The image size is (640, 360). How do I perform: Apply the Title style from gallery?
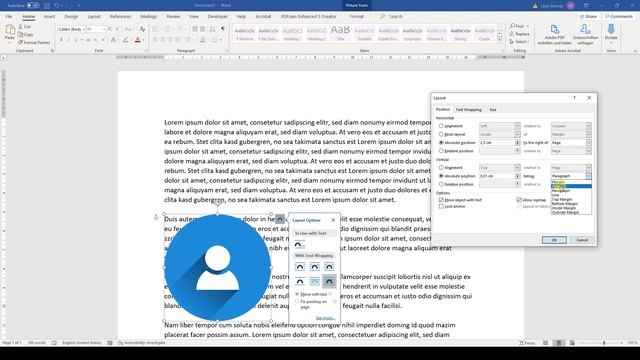[340, 33]
